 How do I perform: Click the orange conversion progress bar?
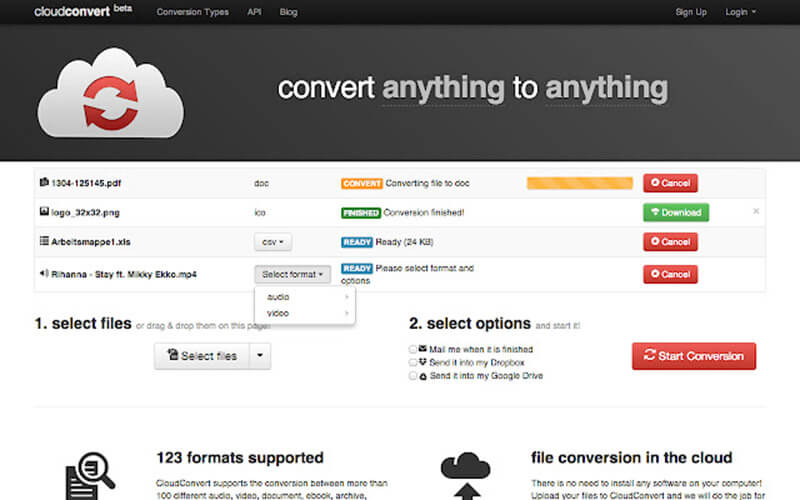click(x=579, y=183)
